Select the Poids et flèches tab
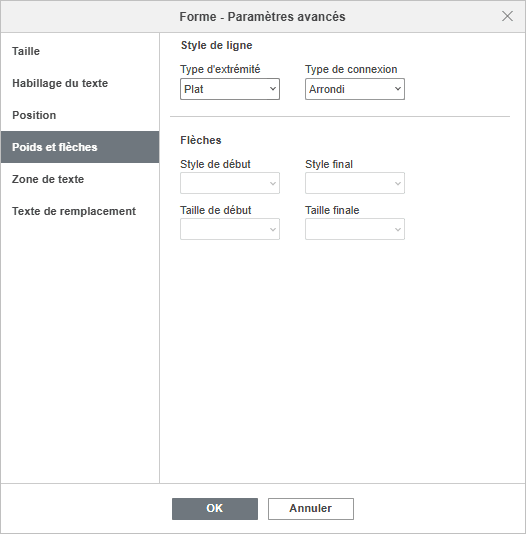The height and width of the screenshot is (534, 526). tap(80, 147)
